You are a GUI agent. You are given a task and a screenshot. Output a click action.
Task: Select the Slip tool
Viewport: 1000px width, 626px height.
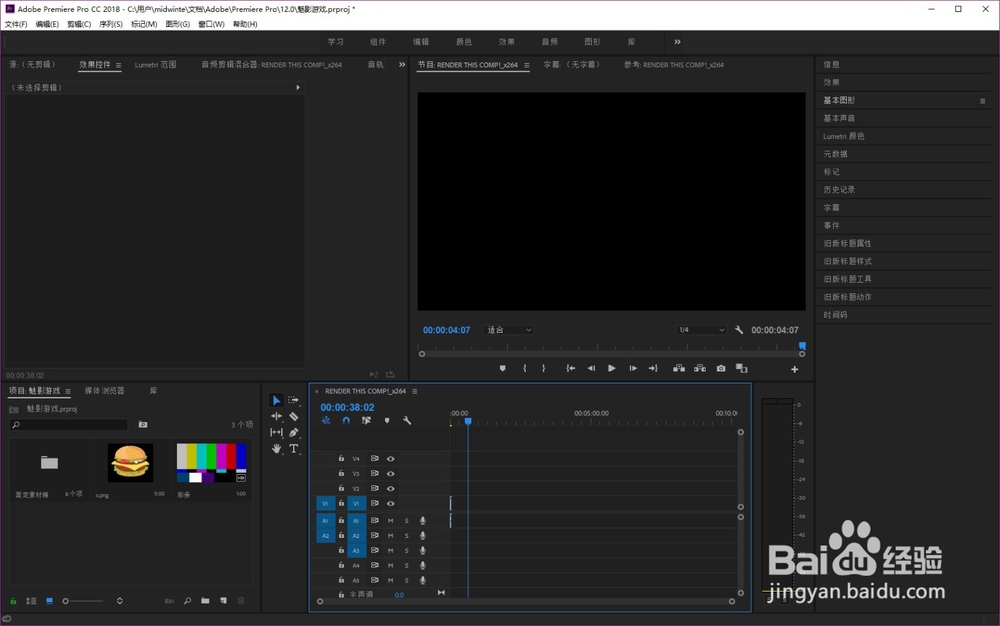point(276,432)
